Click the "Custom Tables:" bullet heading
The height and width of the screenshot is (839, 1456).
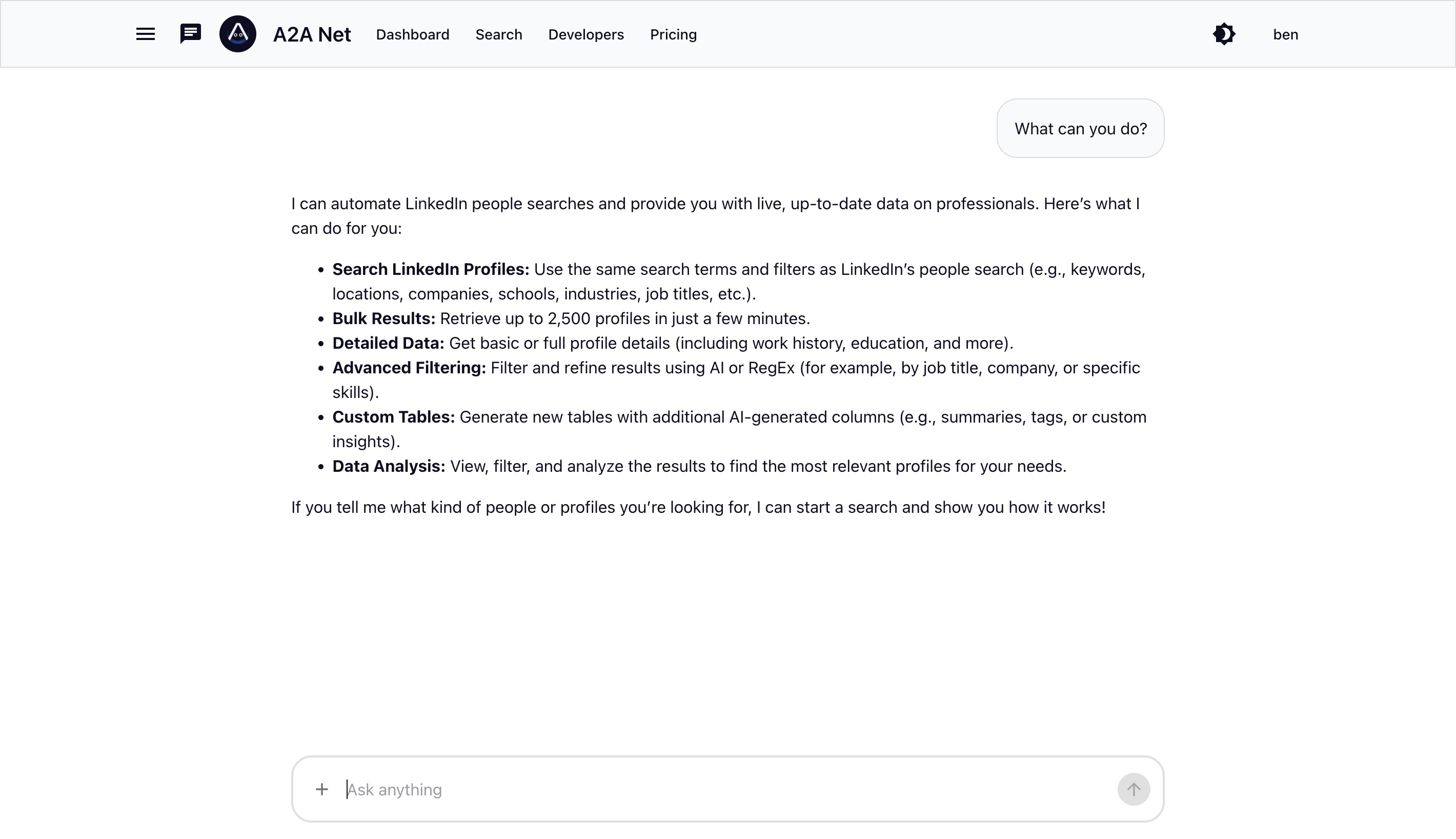point(393,417)
